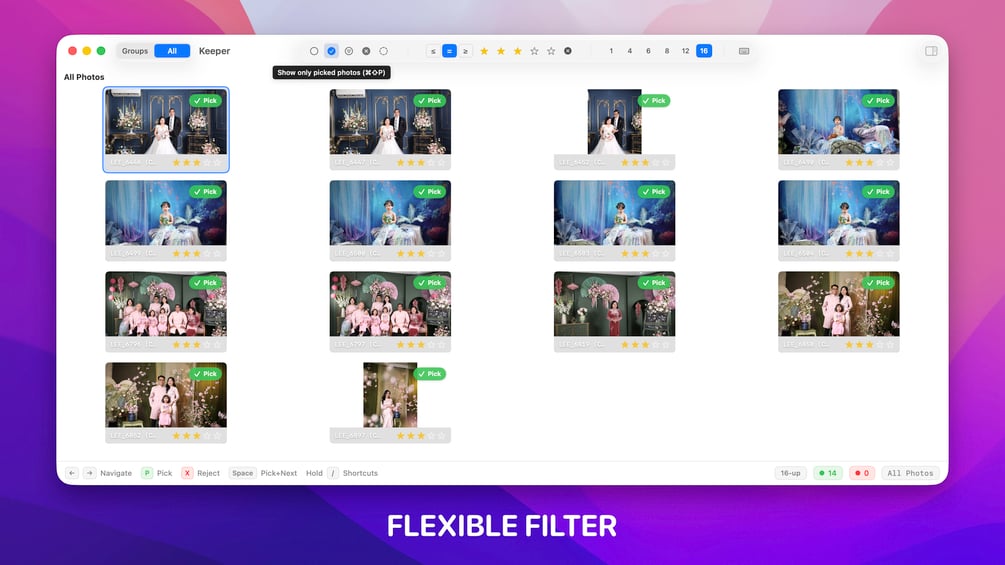
Task: Select the All segment
Action: click(172, 51)
